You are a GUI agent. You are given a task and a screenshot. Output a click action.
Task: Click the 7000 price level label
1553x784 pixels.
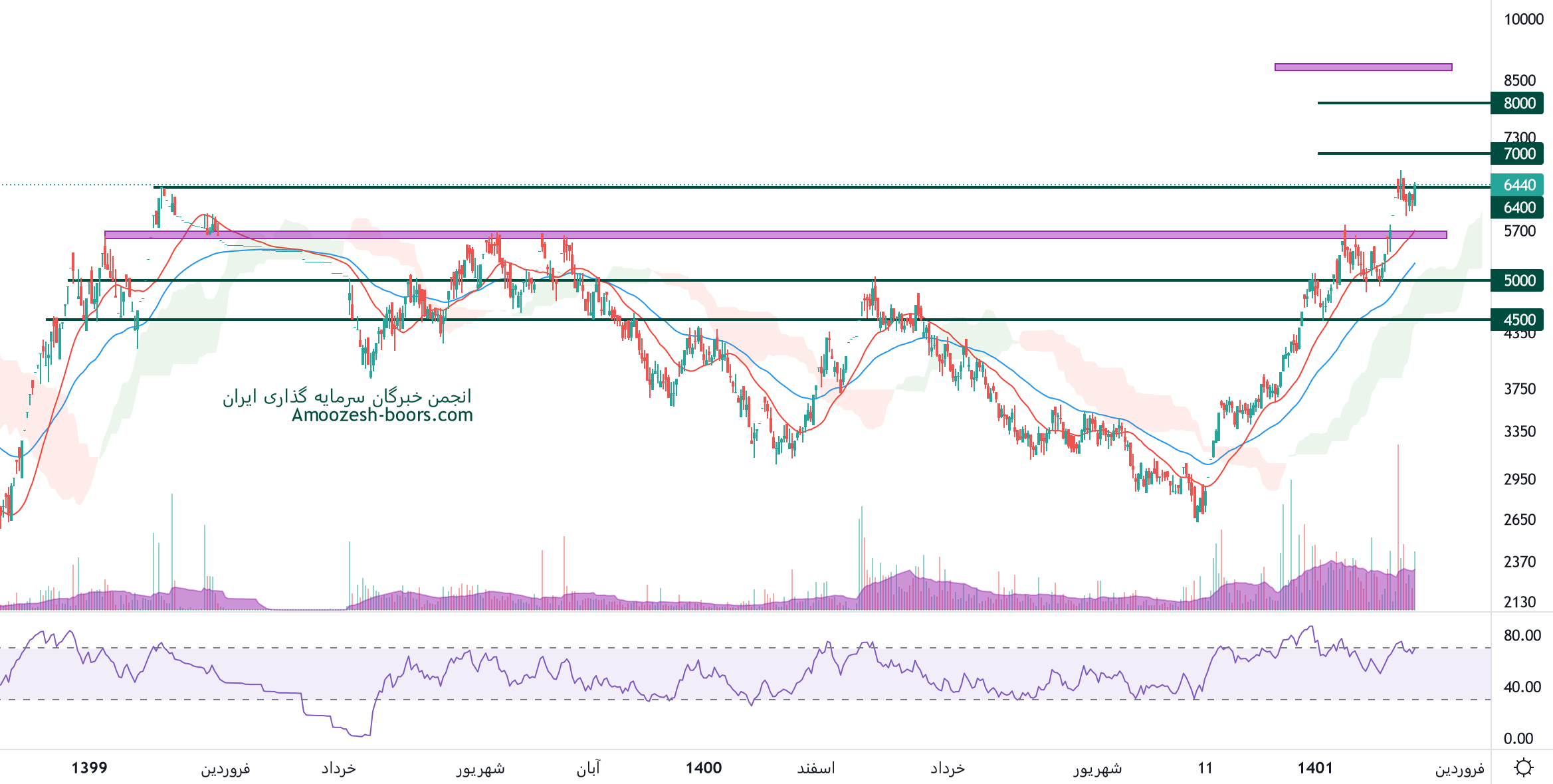coord(1518,154)
